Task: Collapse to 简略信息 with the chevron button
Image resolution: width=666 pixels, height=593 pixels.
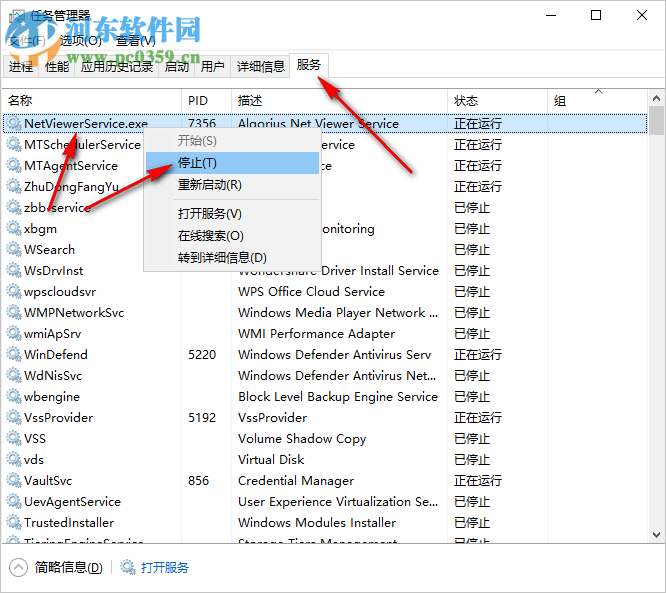Action: pyautogui.click(x=18, y=568)
